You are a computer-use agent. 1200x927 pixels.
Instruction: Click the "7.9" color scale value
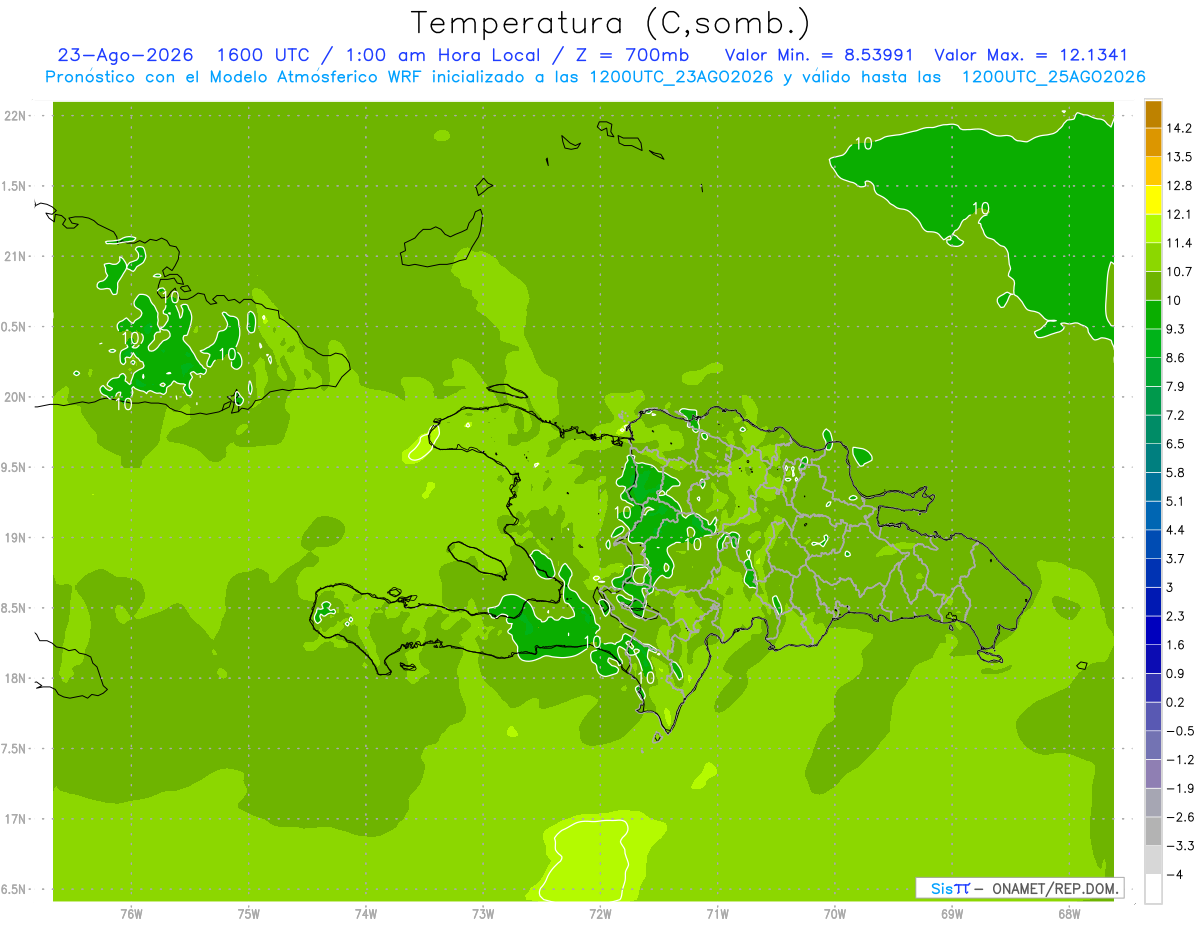[1175, 386]
